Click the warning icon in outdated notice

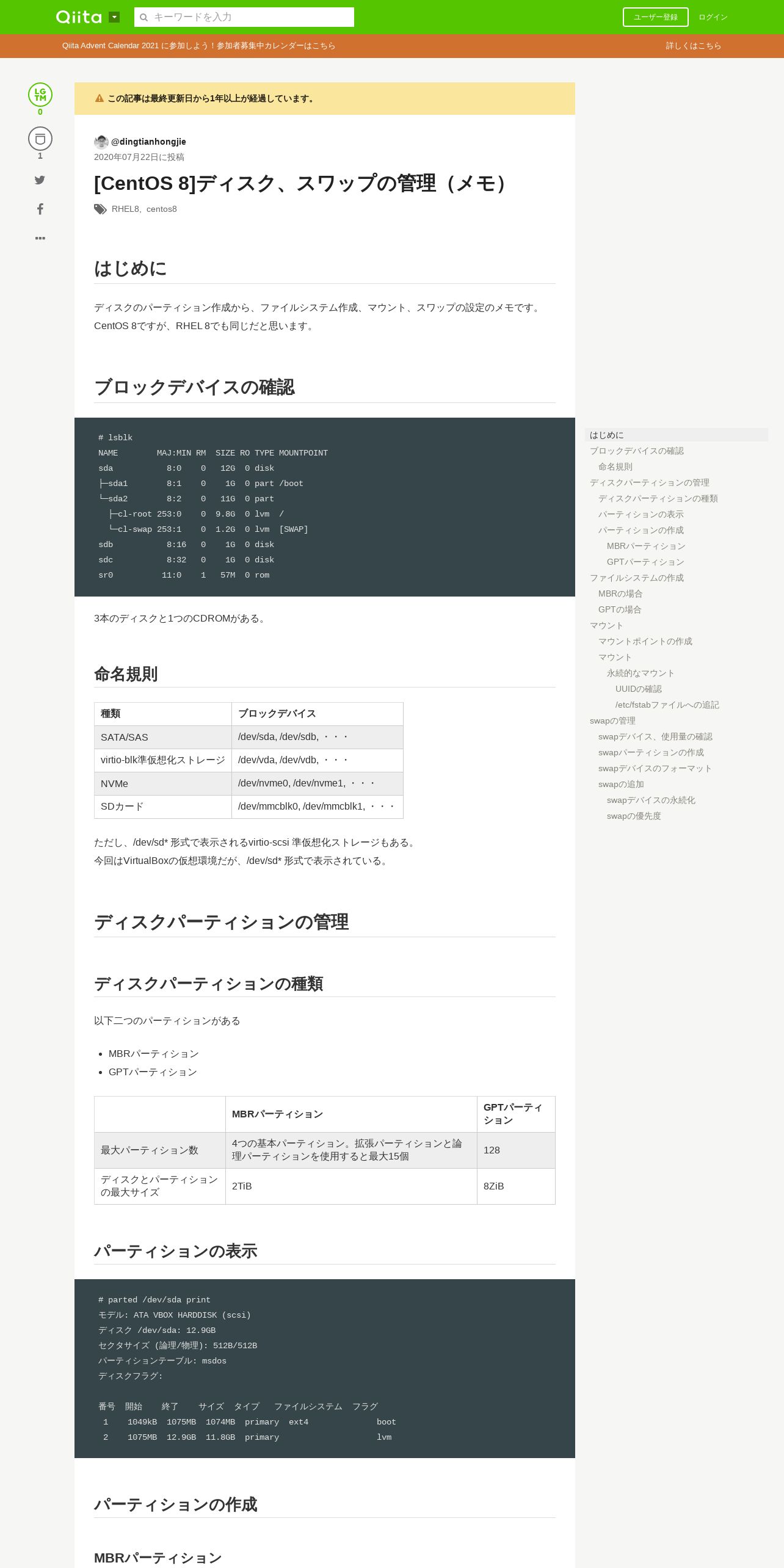[x=100, y=98]
